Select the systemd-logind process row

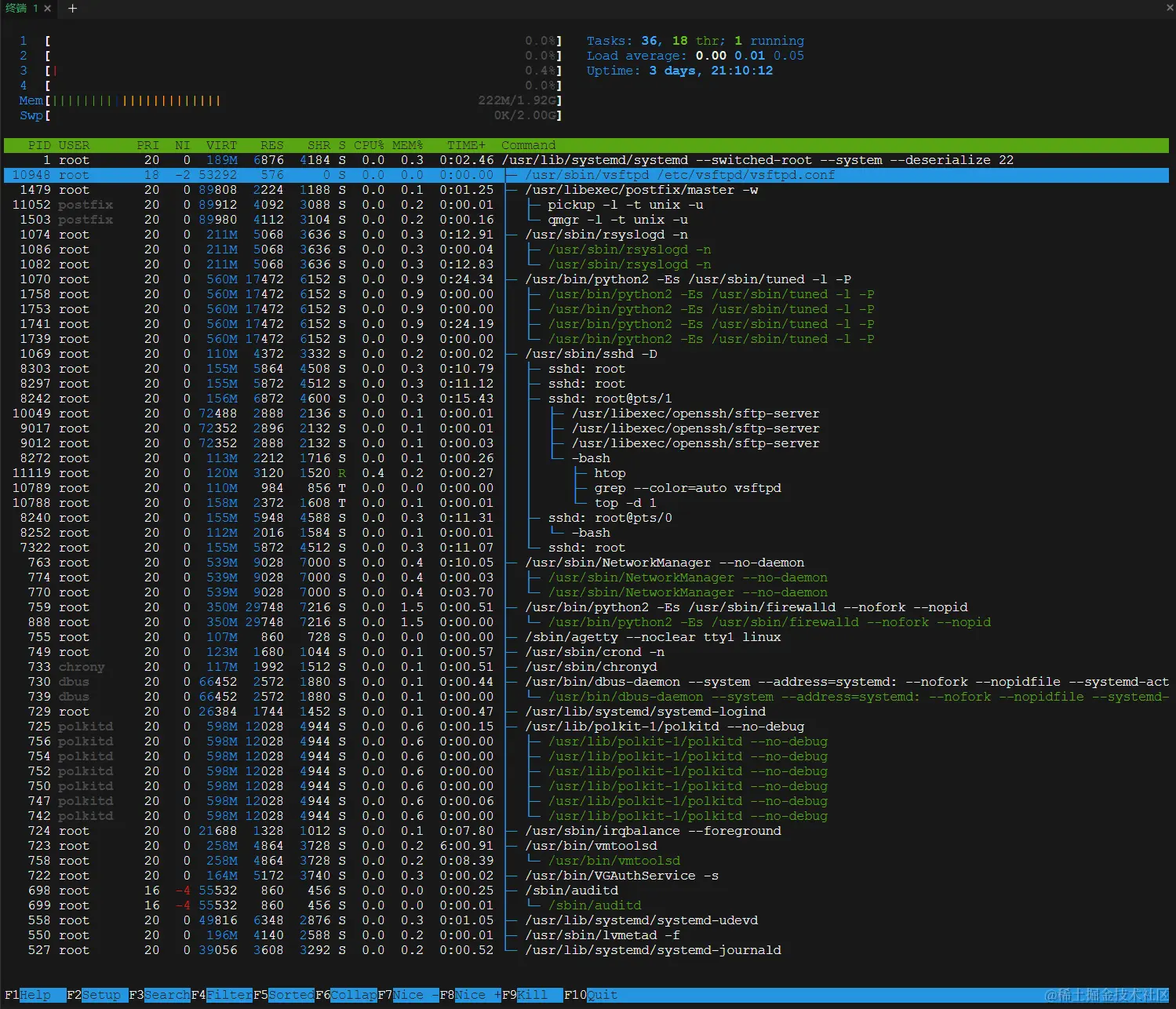click(x=586, y=712)
